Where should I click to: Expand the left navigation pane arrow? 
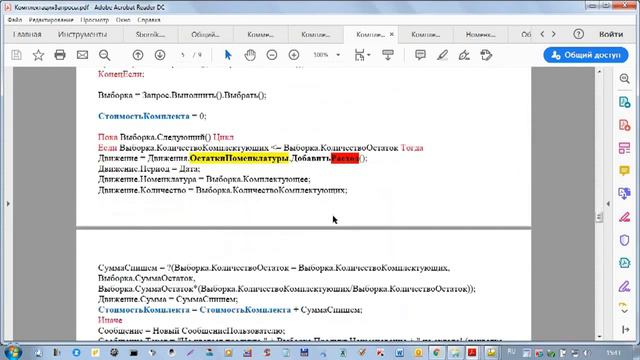click(8, 203)
